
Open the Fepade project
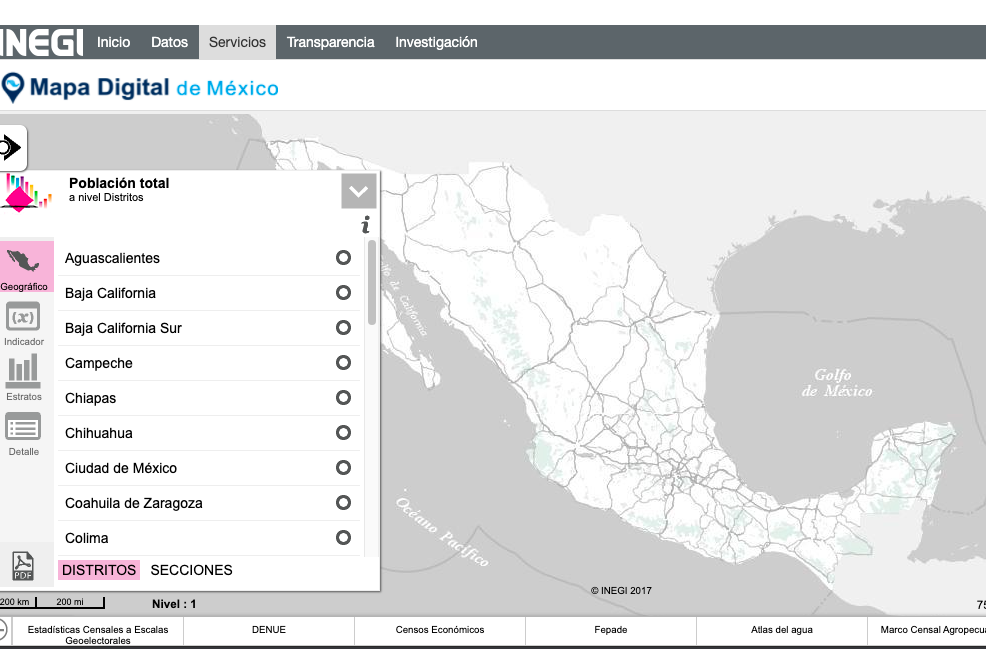[611, 630]
